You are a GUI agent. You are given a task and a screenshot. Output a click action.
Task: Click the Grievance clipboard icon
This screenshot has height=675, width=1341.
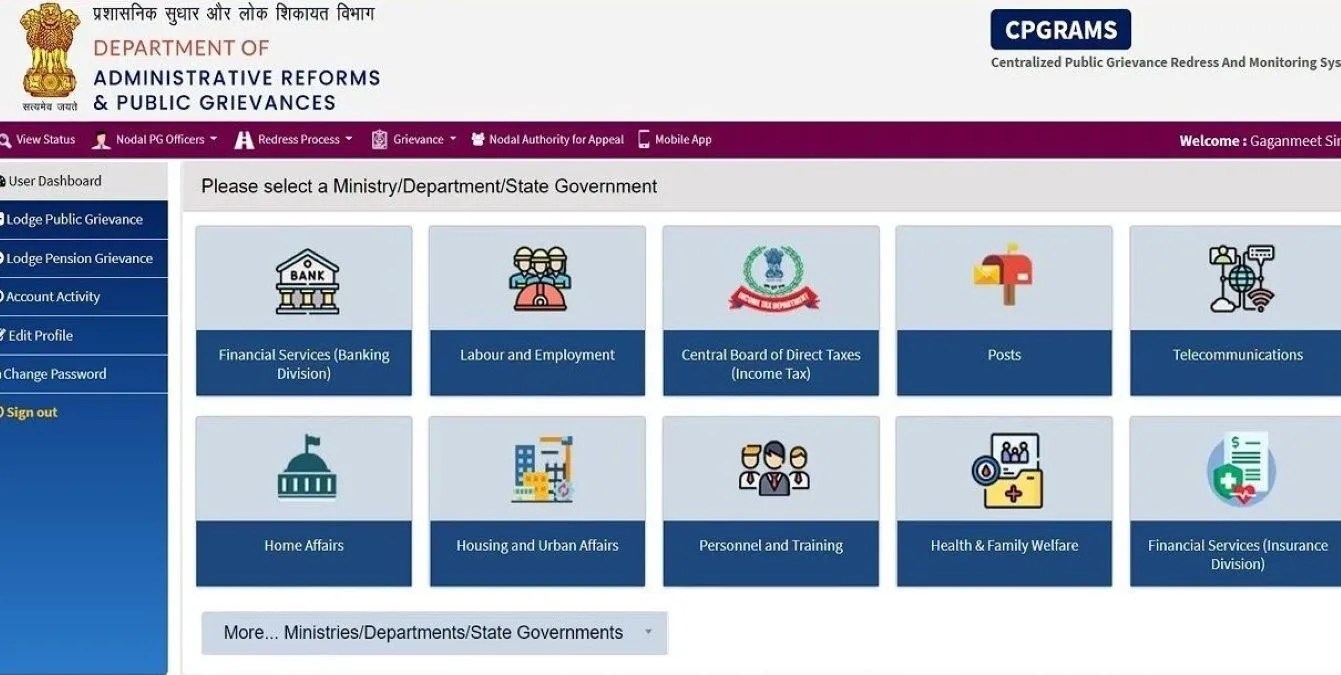(x=379, y=140)
